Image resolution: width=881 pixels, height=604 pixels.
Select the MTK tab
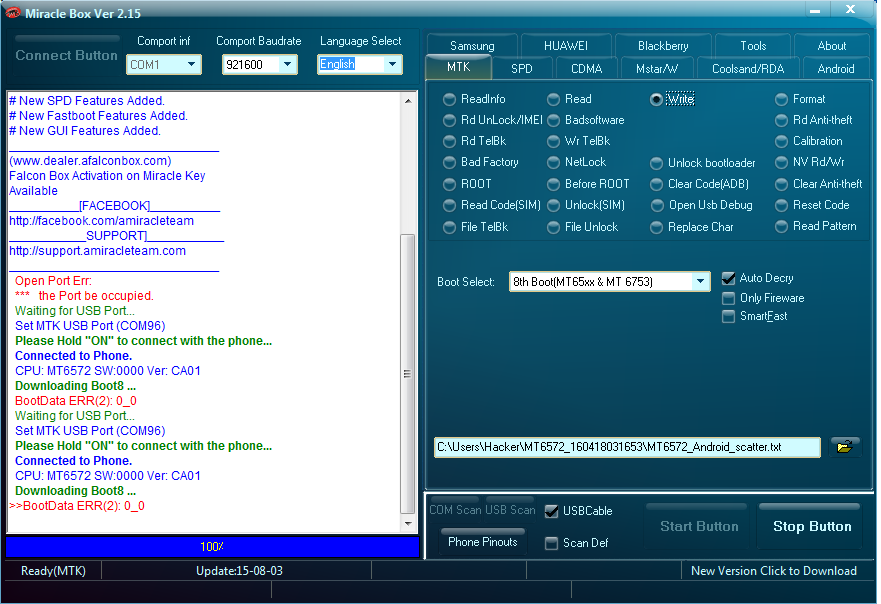pyautogui.click(x=458, y=67)
